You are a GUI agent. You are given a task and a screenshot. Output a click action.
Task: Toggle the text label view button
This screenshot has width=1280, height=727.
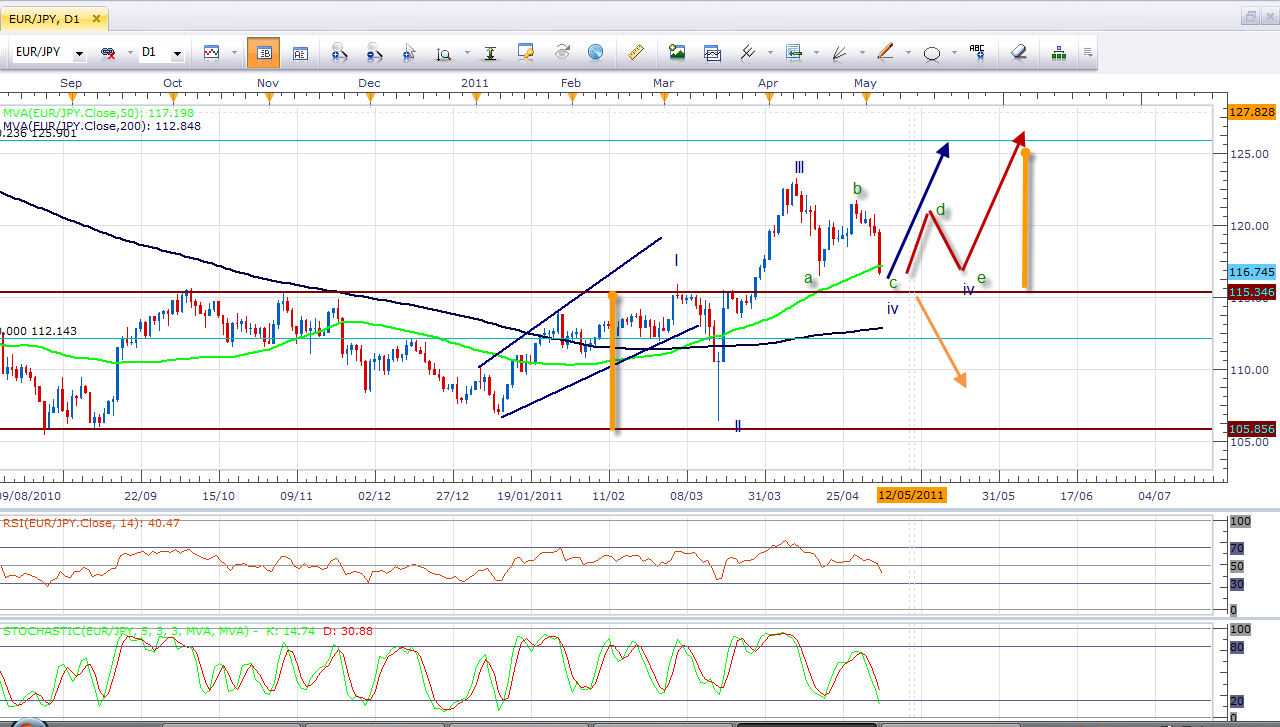tap(300, 53)
